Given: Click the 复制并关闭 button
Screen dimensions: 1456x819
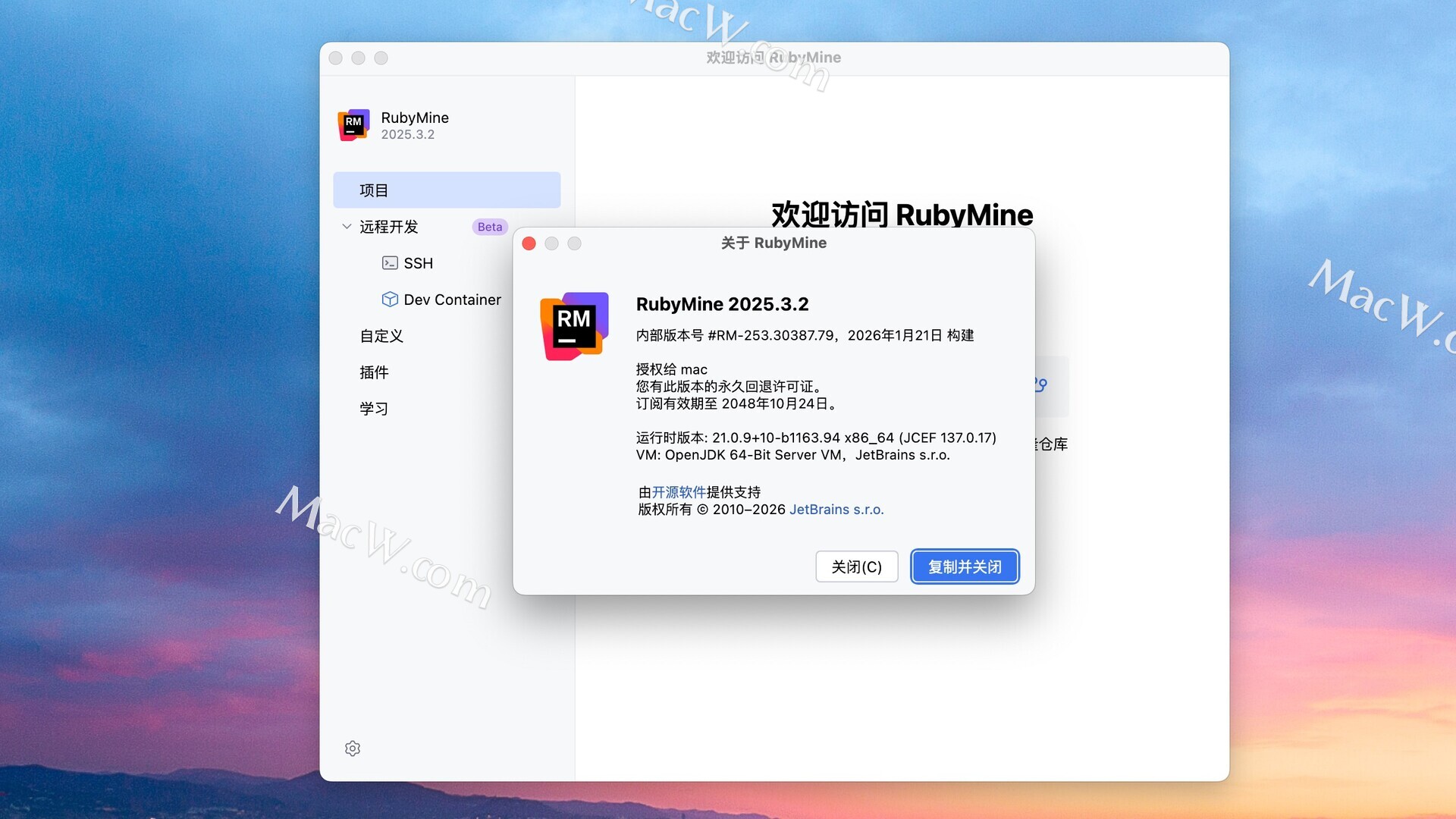Looking at the screenshot, I should tap(964, 566).
